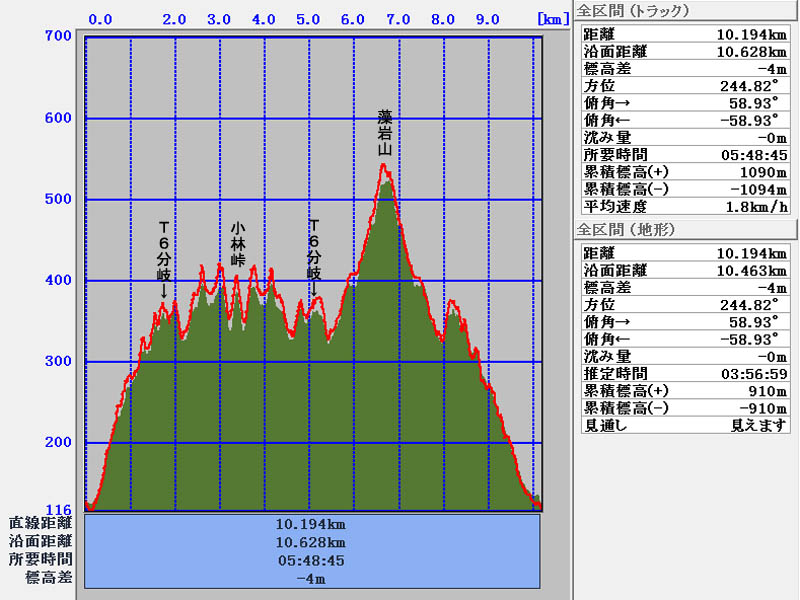This screenshot has width=800, height=600.
Task: Click 10.628km in the blue summary bar
Action: [x=312, y=542]
